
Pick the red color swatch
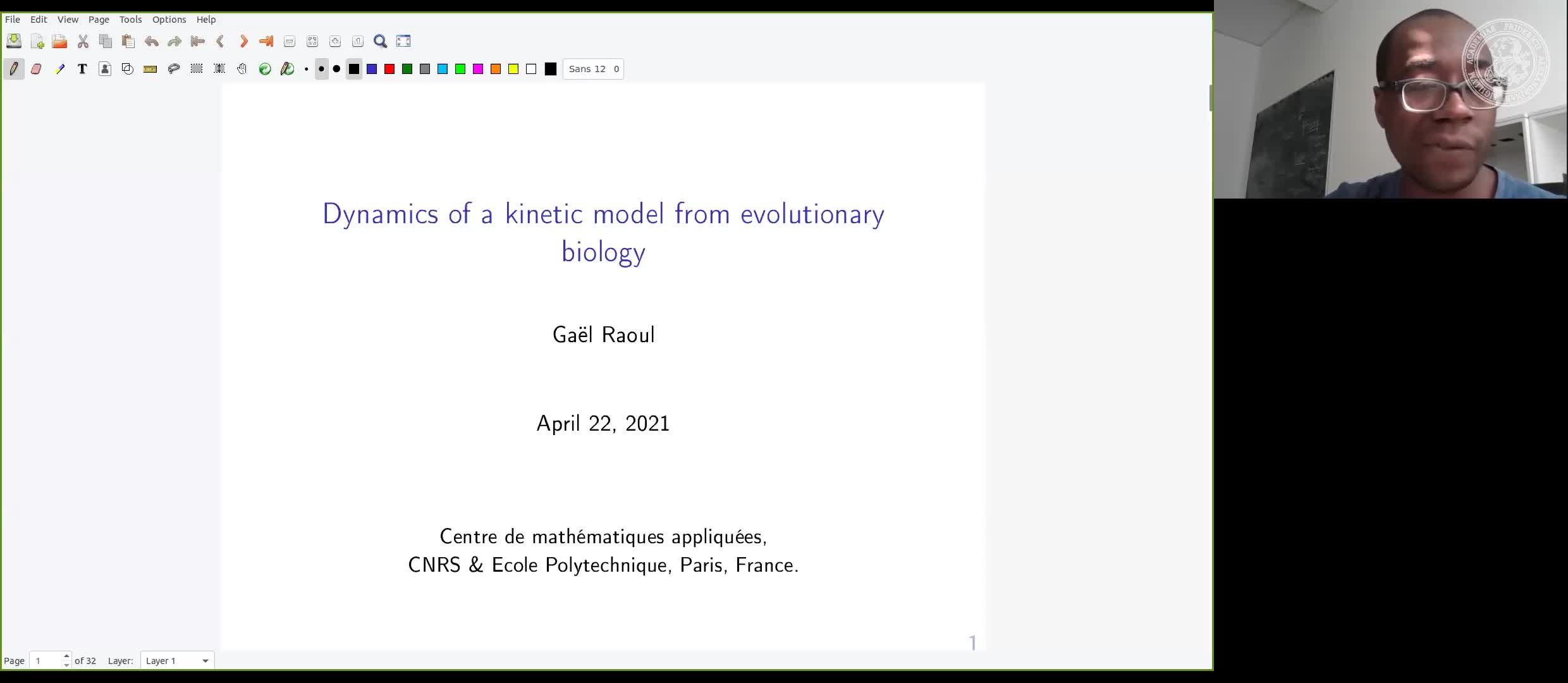[389, 69]
